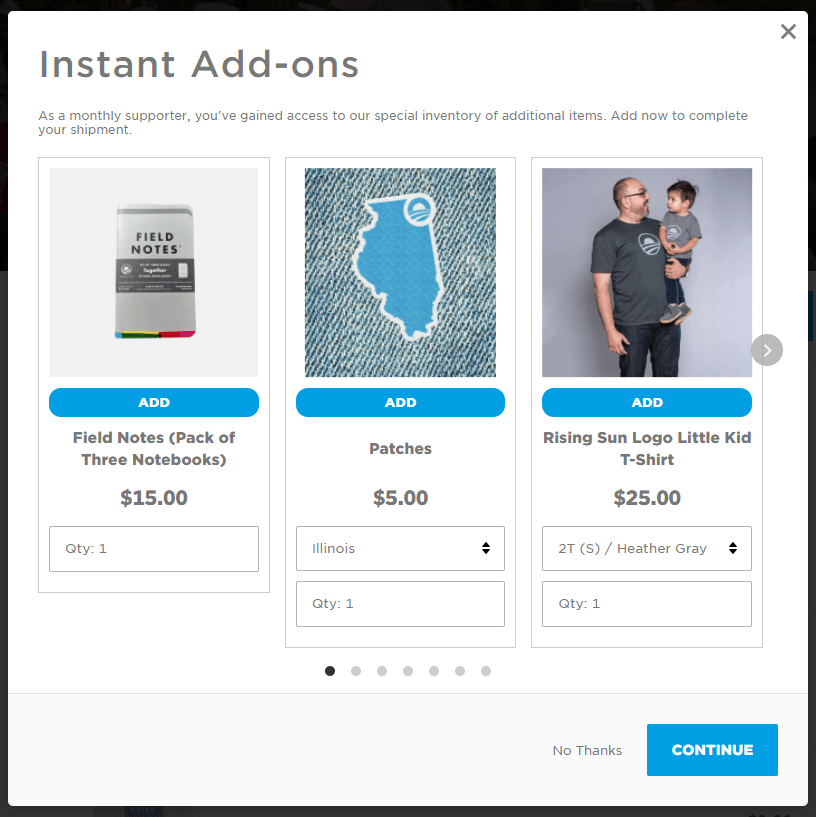Image resolution: width=816 pixels, height=817 pixels.
Task: Click the Continue button
Action: (712, 750)
